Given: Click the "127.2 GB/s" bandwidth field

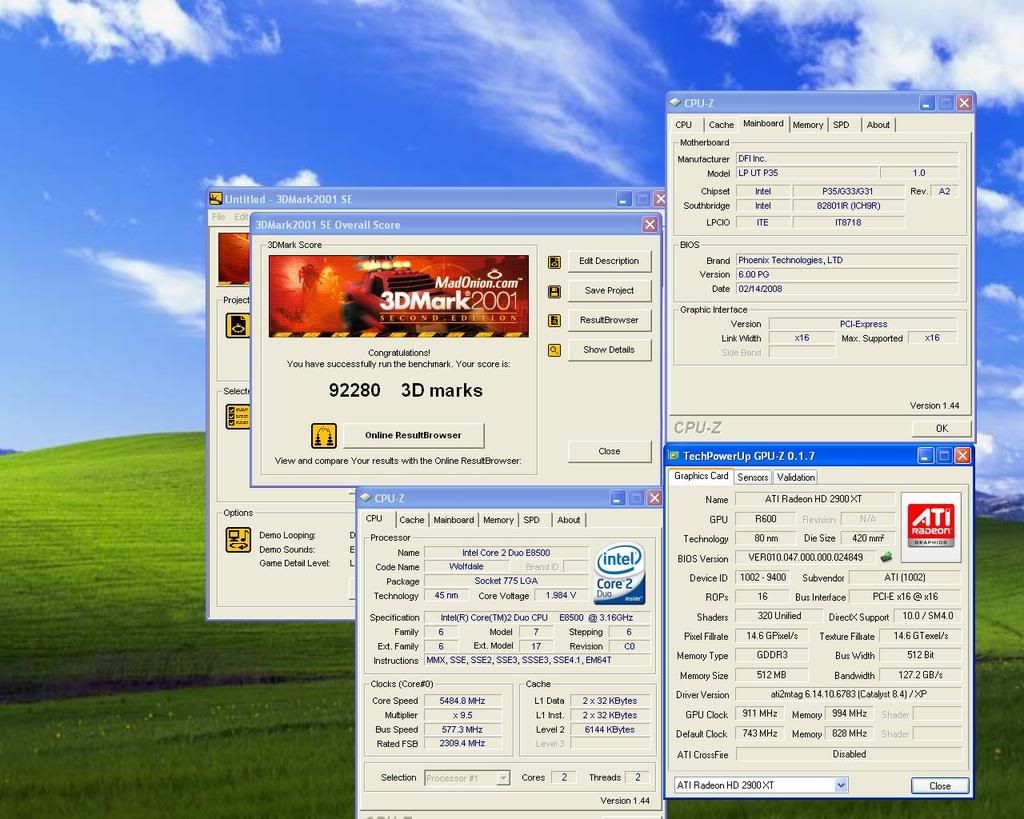Looking at the screenshot, I should [920, 675].
